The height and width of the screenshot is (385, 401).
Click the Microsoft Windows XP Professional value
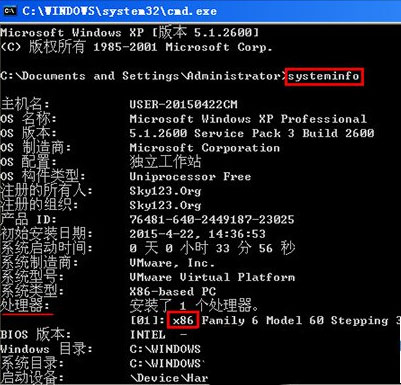click(x=248, y=119)
